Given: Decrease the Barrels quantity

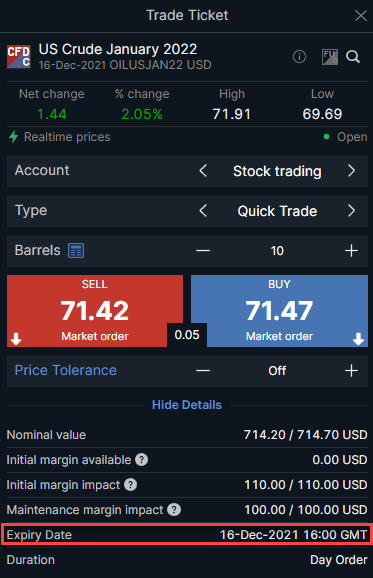Looking at the screenshot, I should pos(203,251).
